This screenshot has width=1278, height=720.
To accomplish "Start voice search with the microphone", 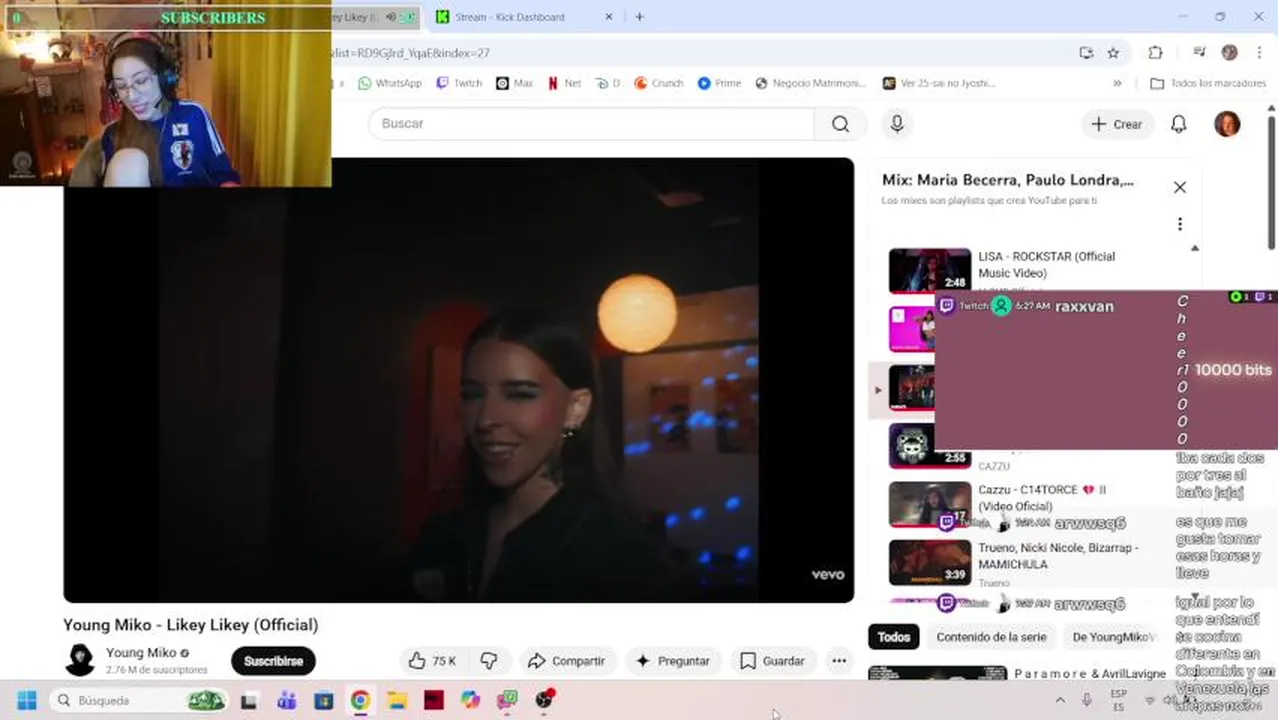I will pyautogui.click(x=897, y=123).
